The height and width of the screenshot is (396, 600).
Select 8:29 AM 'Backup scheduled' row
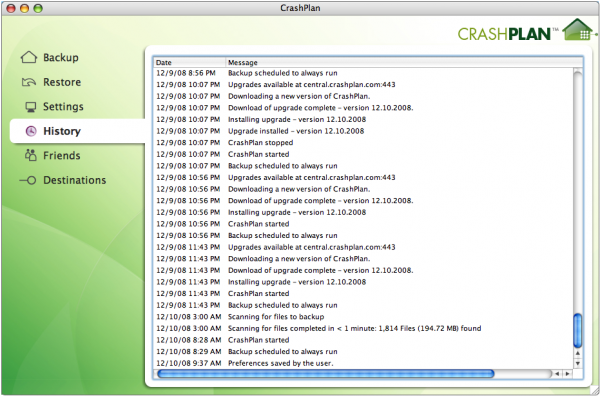coord(364,351)
